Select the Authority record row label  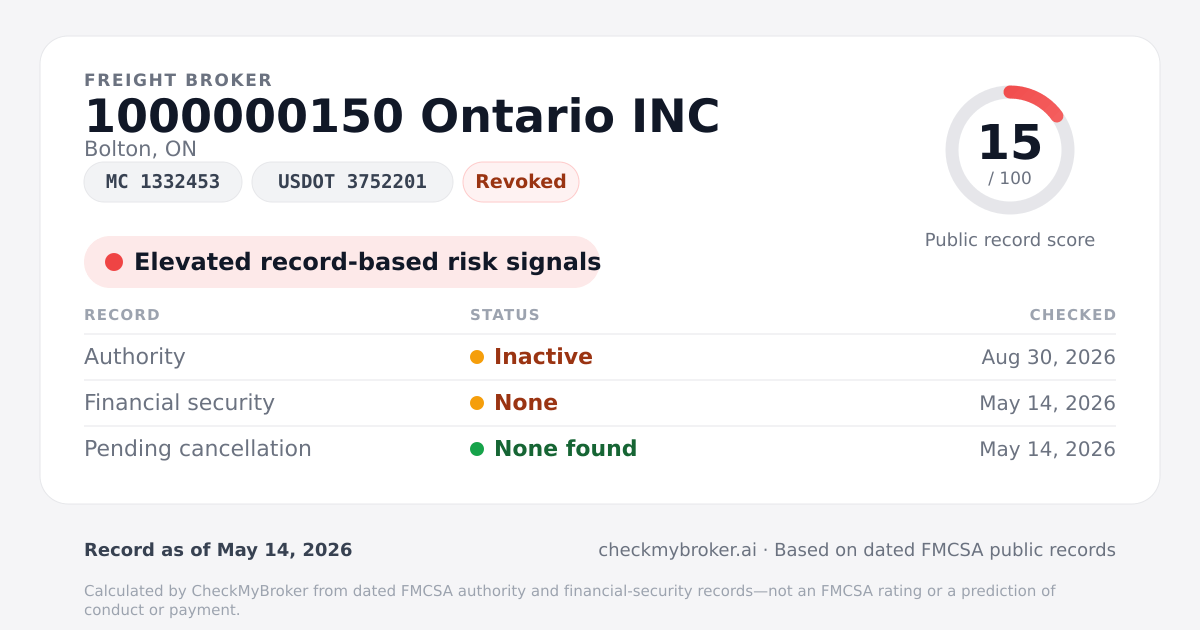click(x=135, y=357)
